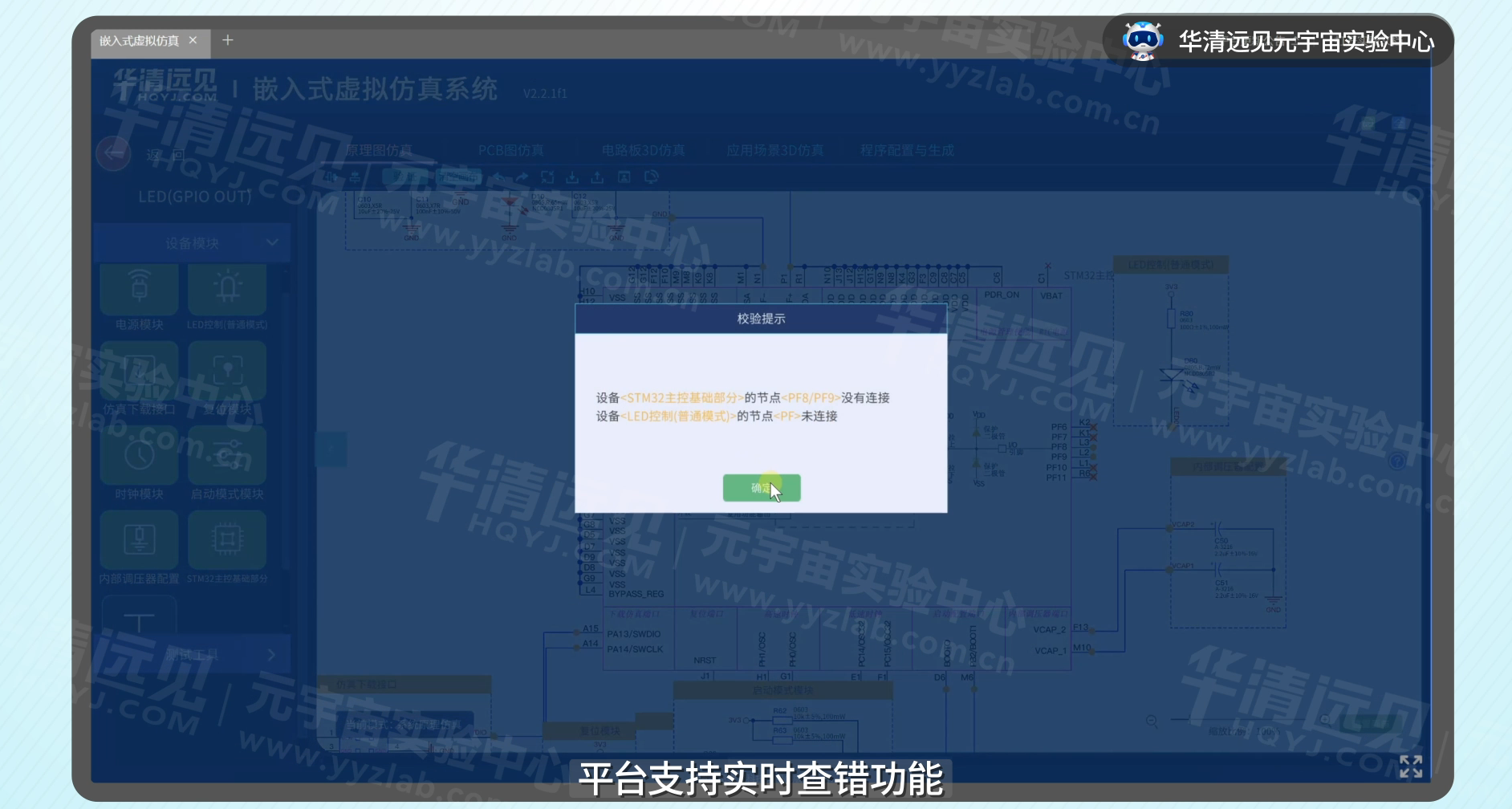This screenshot has width=1512, height=809.
Task: Click the help question mark icon
Action: [1396, 461]
